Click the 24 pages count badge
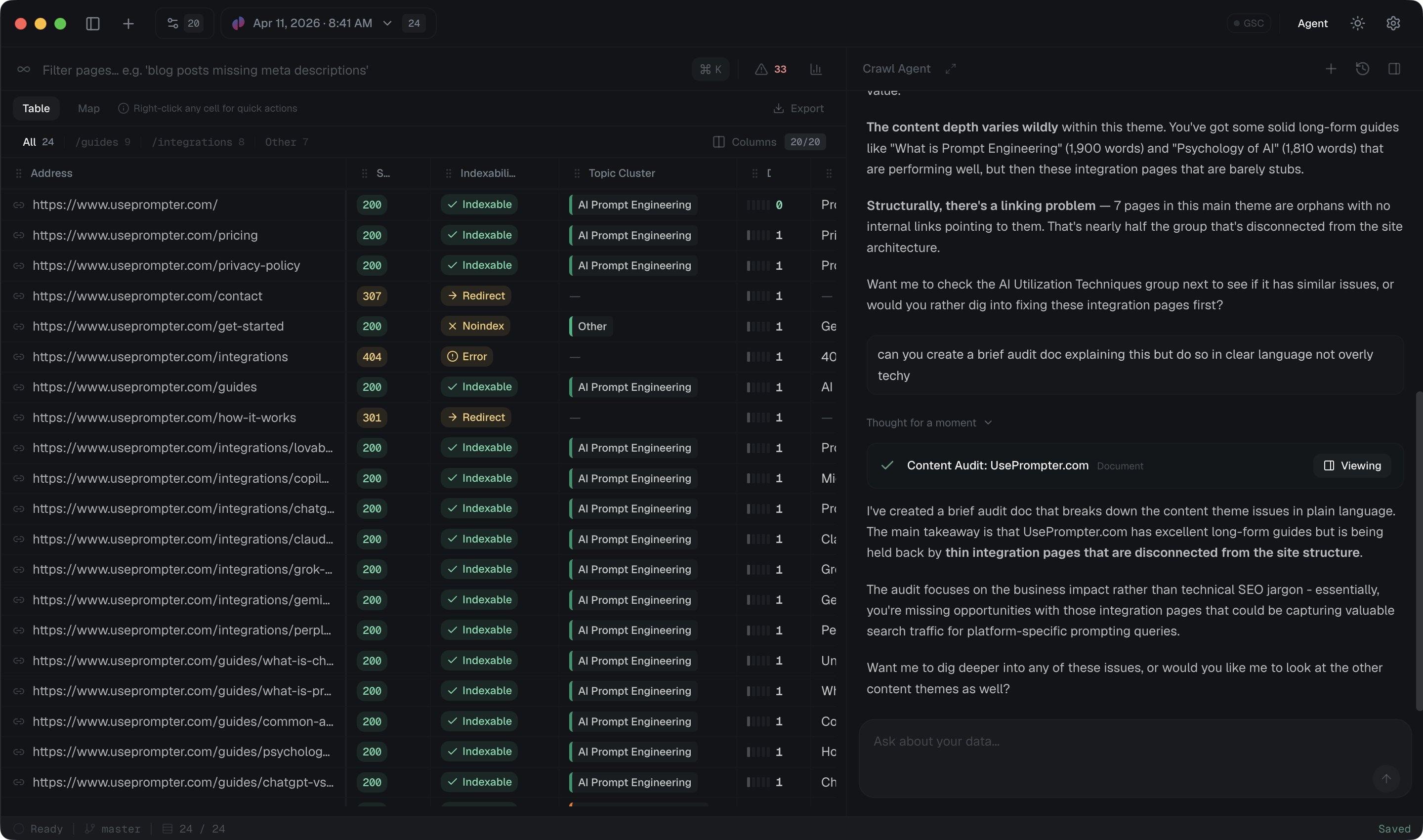This screenshot has width=1423, height=840. pyautogui.click(x=414, y=23)
